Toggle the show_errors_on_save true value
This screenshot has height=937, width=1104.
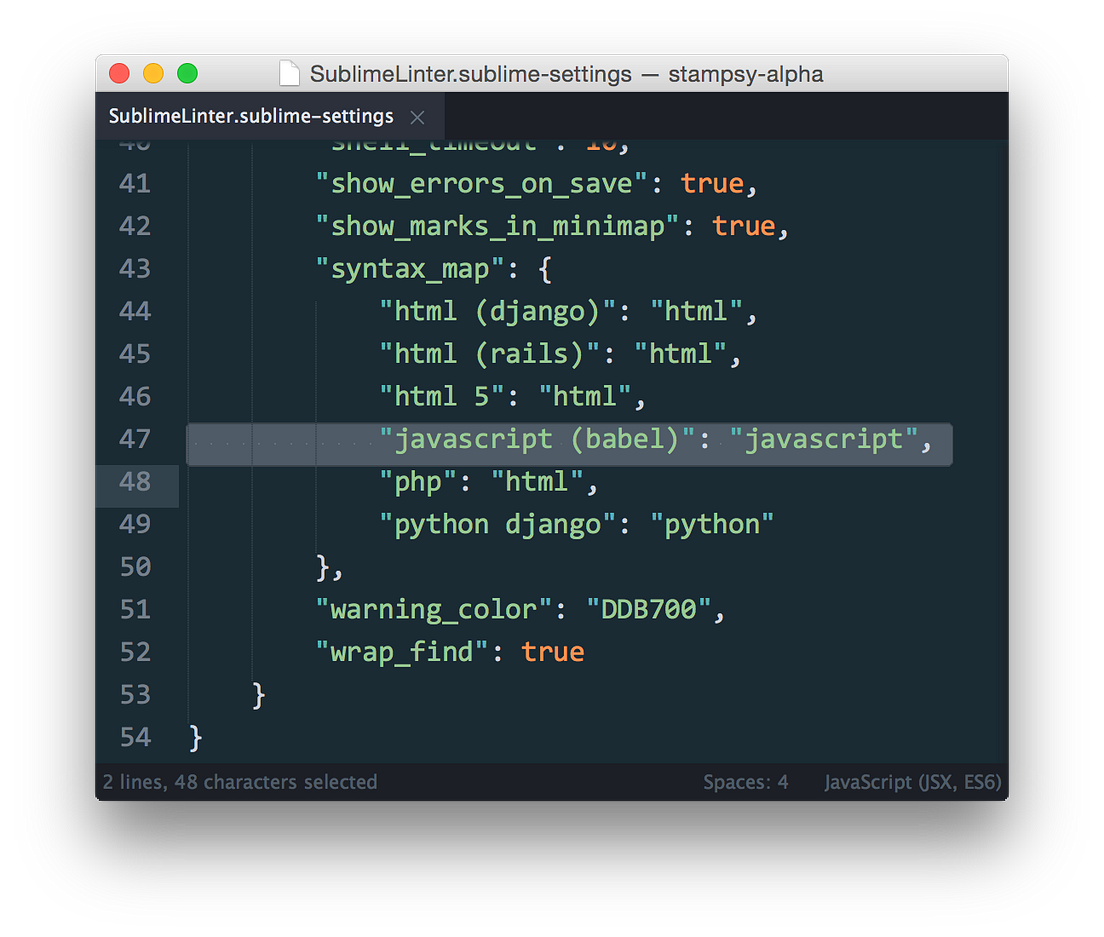712,183
